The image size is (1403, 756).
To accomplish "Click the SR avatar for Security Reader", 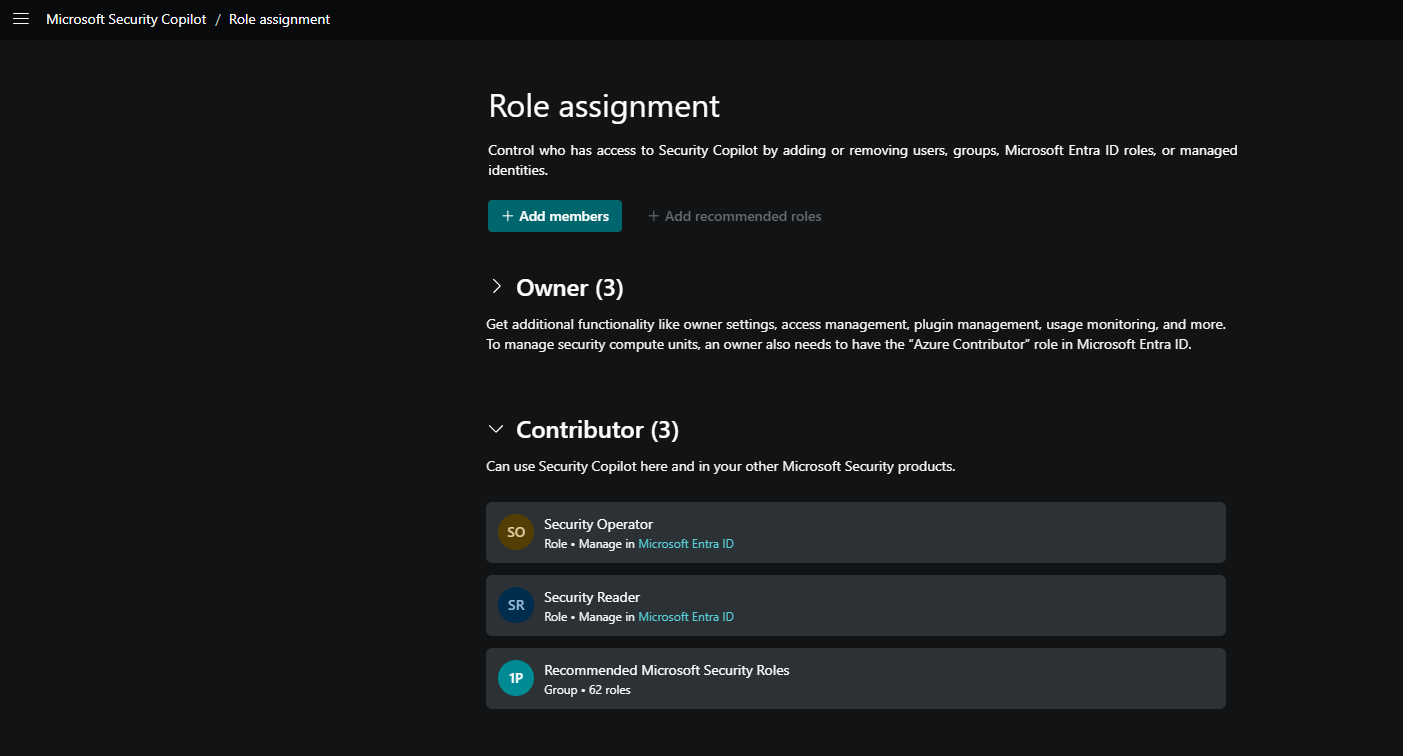I will point(516,606).
